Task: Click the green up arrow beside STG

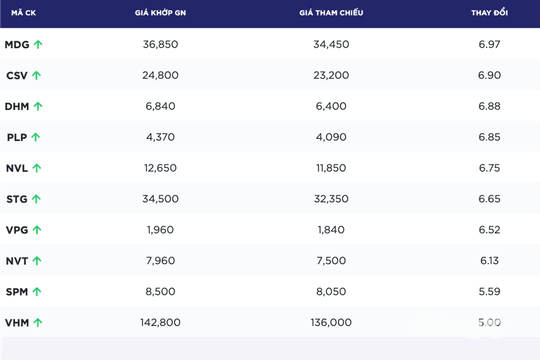Action: click(x=36, y=199)
